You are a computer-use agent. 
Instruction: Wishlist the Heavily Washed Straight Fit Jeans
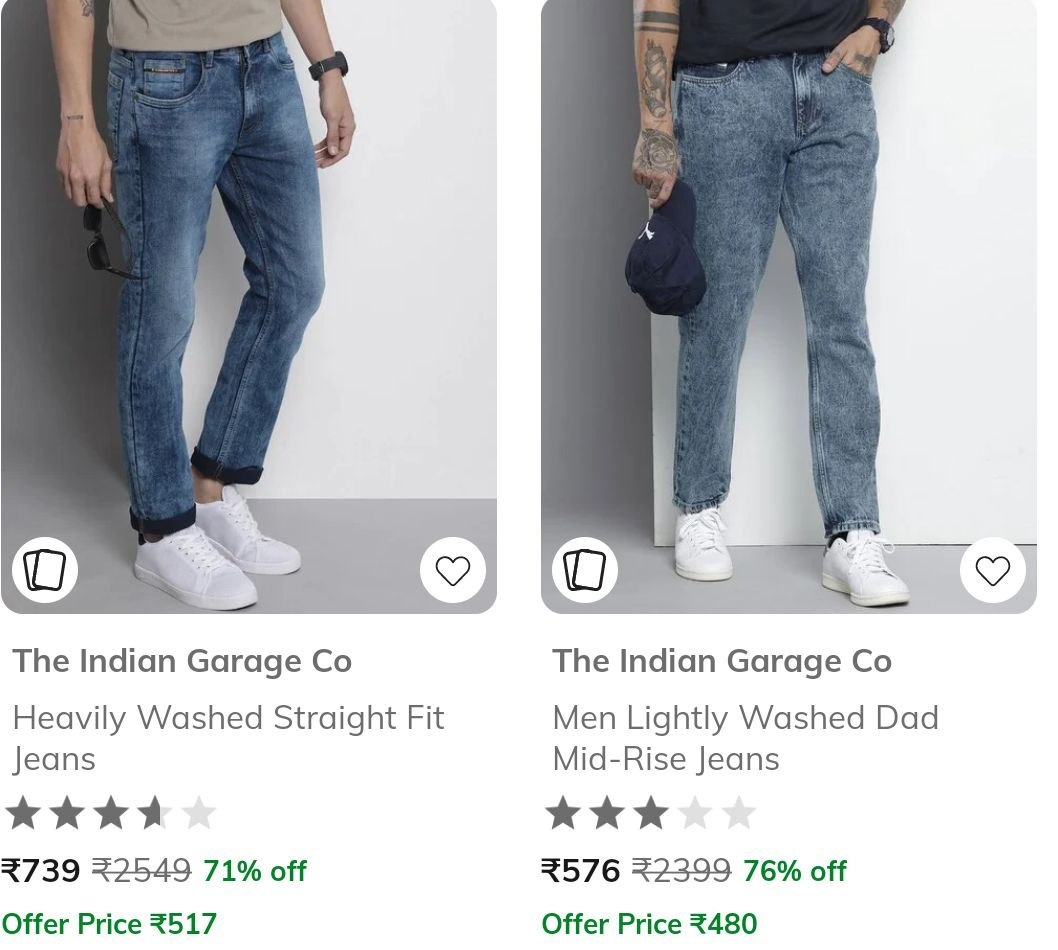click(x=453, y=570)
